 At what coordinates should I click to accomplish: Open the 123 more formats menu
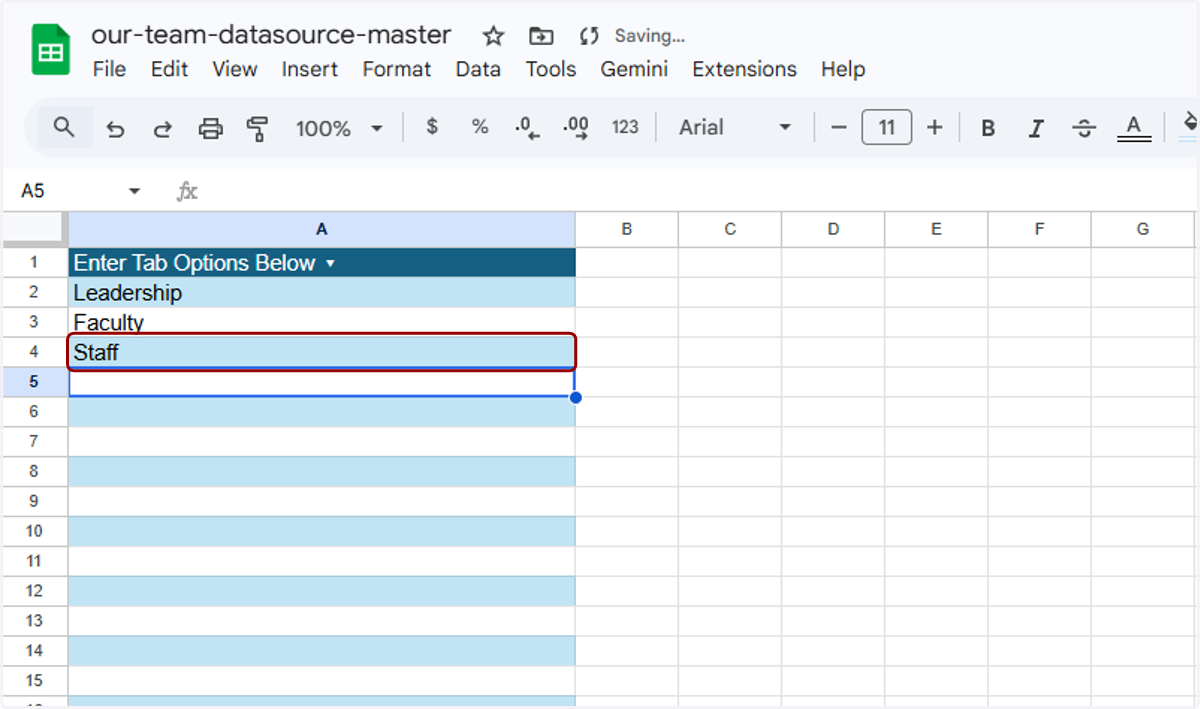click(x=625, y=127)
